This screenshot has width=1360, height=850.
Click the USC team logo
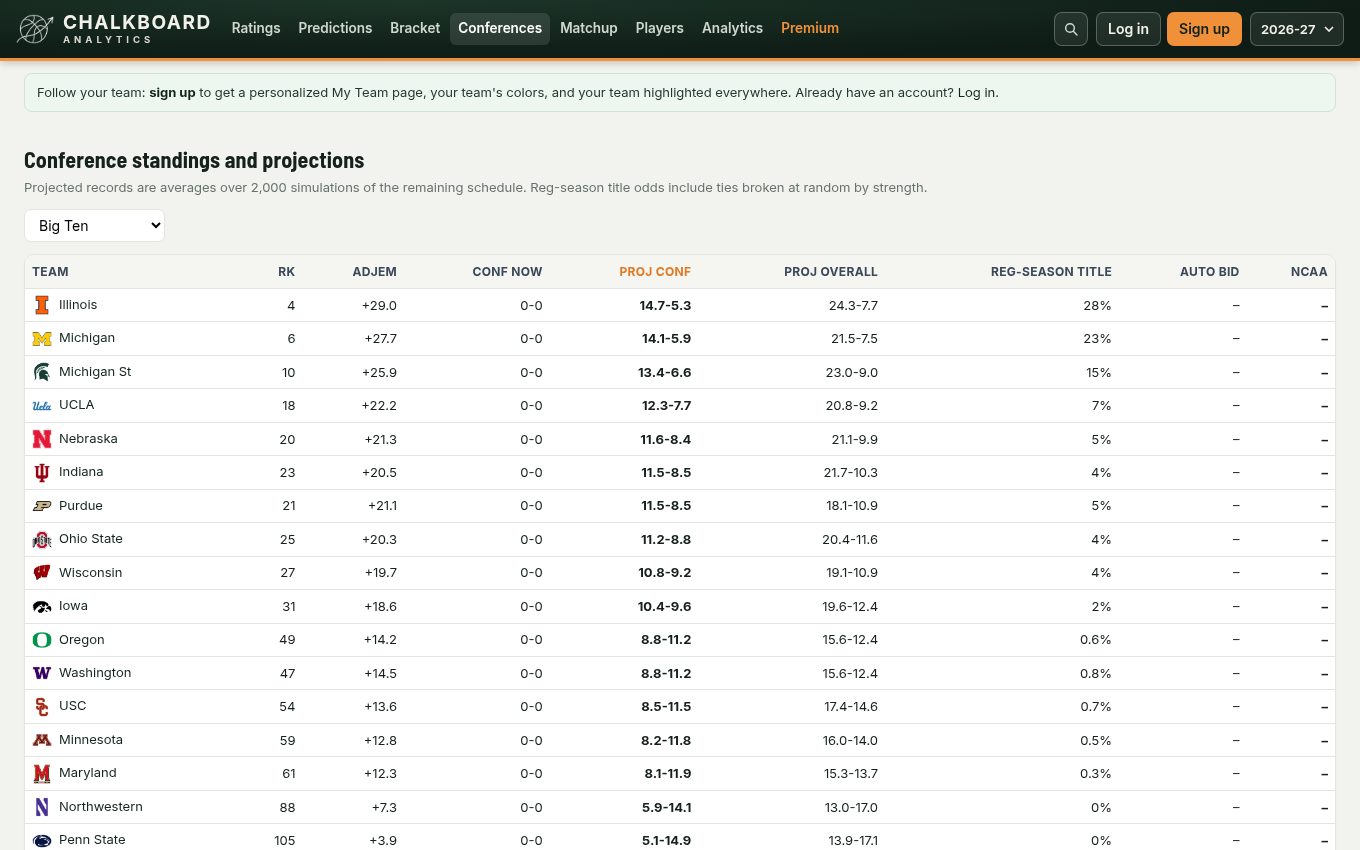pyautogui.click(x=42, y=707)
